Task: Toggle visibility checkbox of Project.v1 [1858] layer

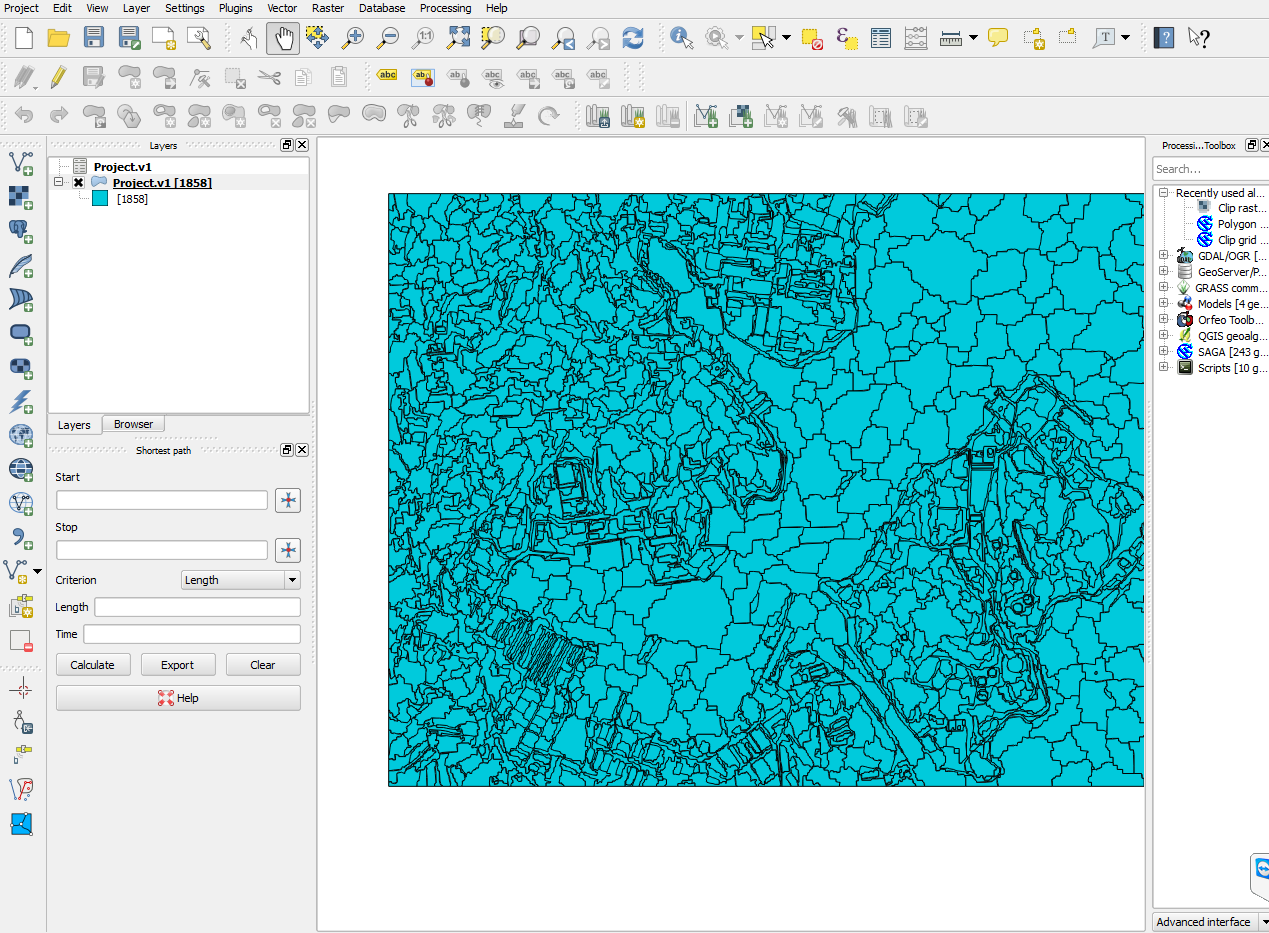Action: click(x=78, y=183)
